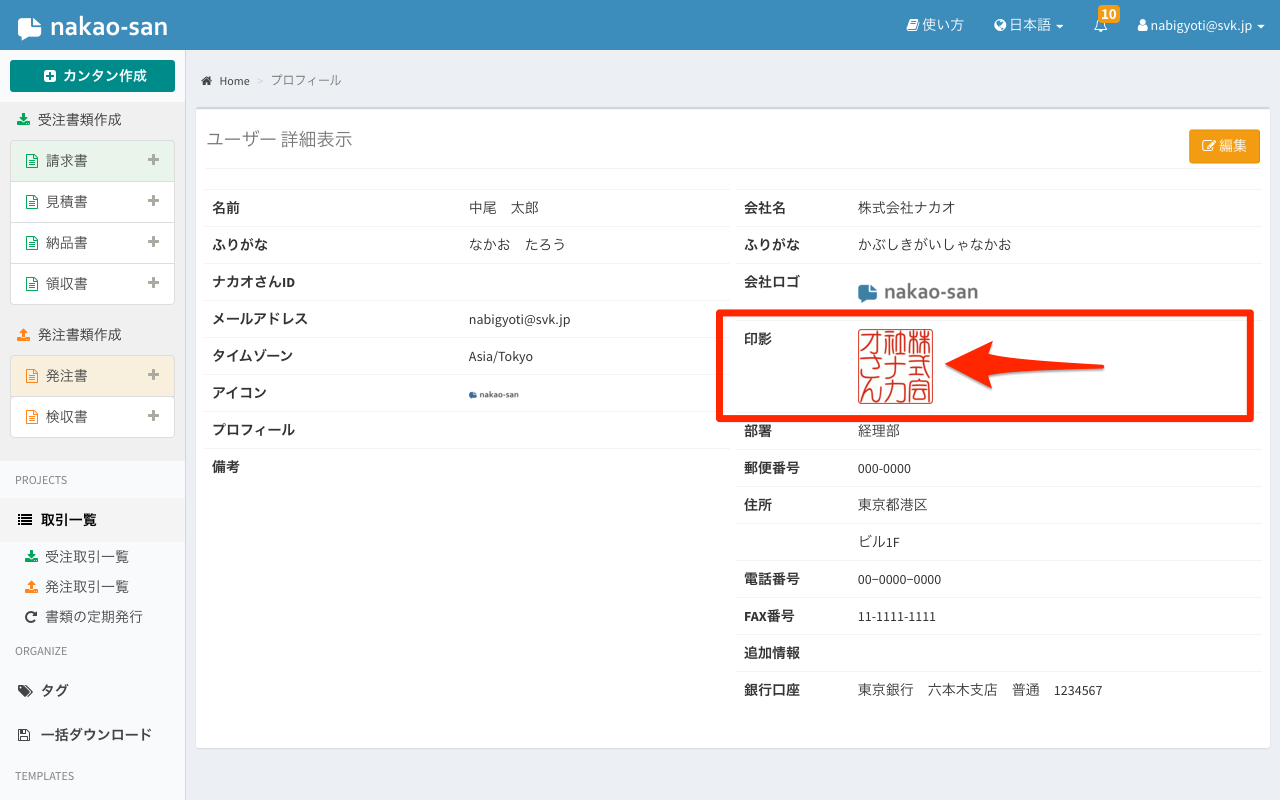Click the save disk icon beside 一括ダウンロード
Viewport: 1280px width, 800px height.
tap(24, 735)
